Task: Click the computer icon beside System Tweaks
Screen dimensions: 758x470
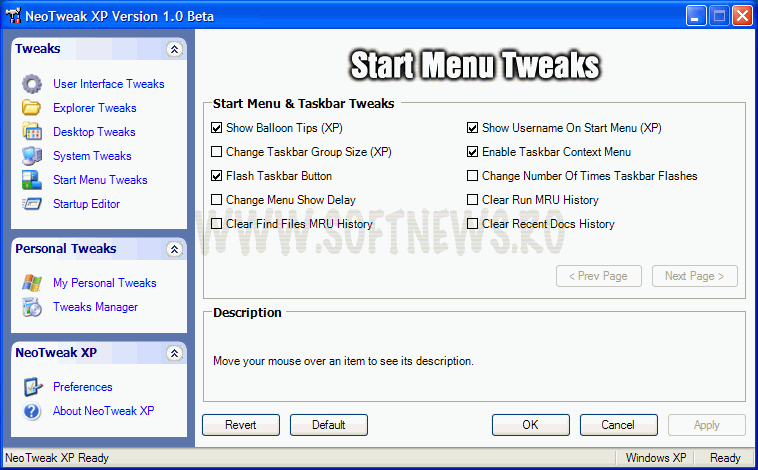Action: point(32,156)
